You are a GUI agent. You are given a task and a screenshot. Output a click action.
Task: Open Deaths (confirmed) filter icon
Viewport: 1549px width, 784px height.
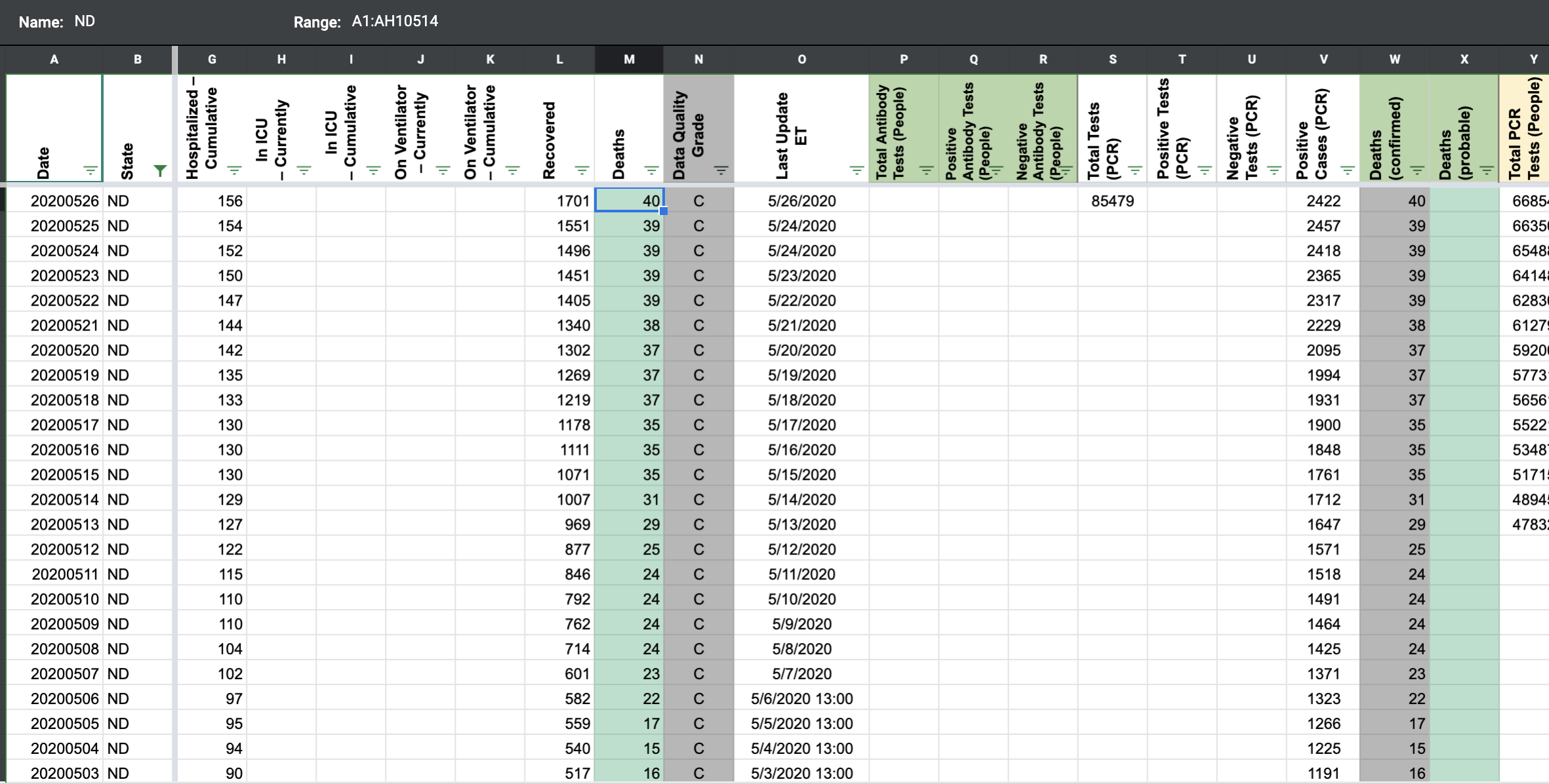point(1417,170)
